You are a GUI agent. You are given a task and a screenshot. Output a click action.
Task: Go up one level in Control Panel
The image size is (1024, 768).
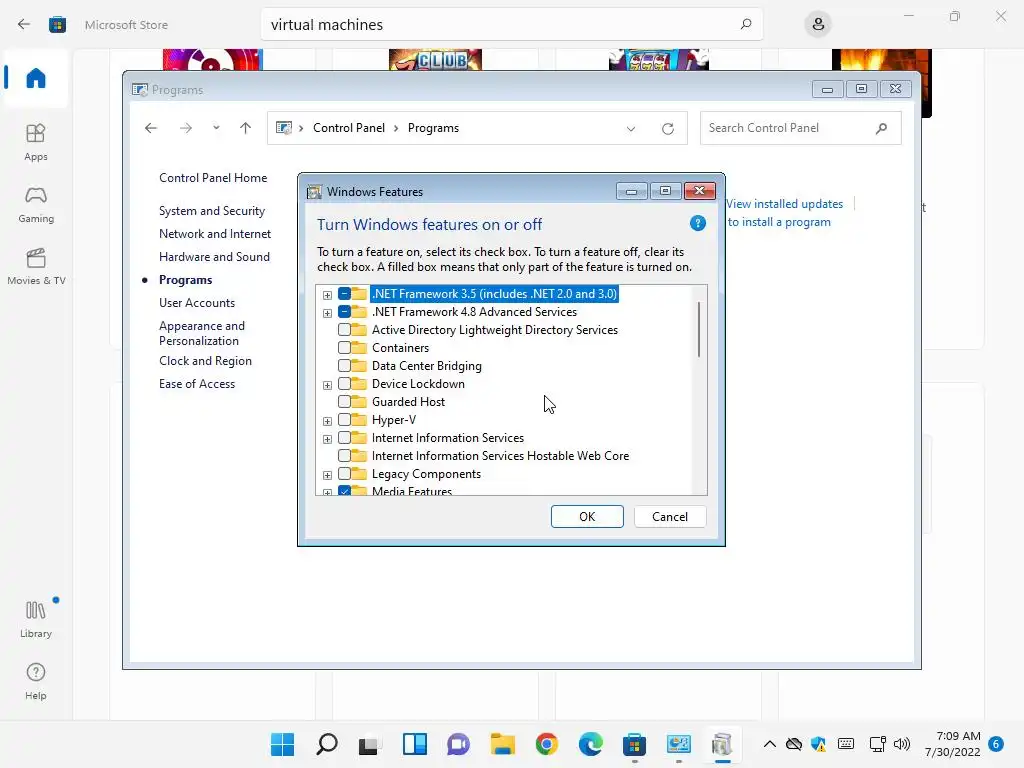point(246,128)
